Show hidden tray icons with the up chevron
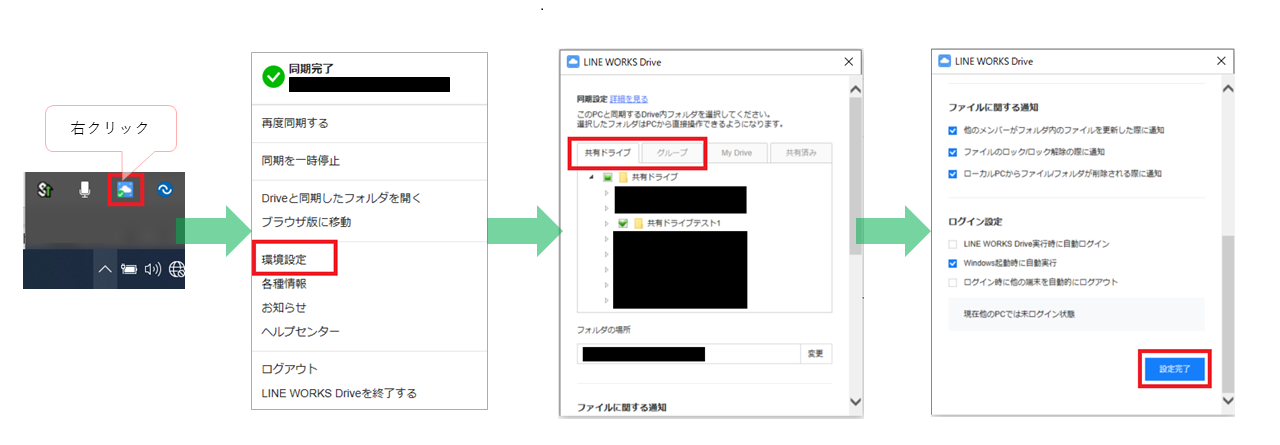The image size is (1280, 445). (x=104, y=269)
